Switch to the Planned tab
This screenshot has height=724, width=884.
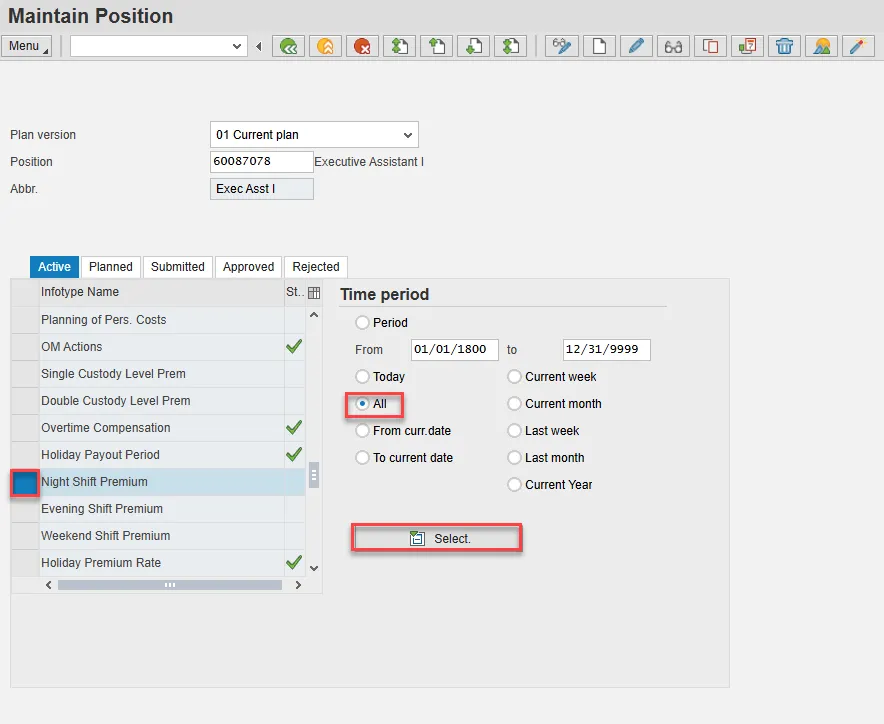pos(111,267)
